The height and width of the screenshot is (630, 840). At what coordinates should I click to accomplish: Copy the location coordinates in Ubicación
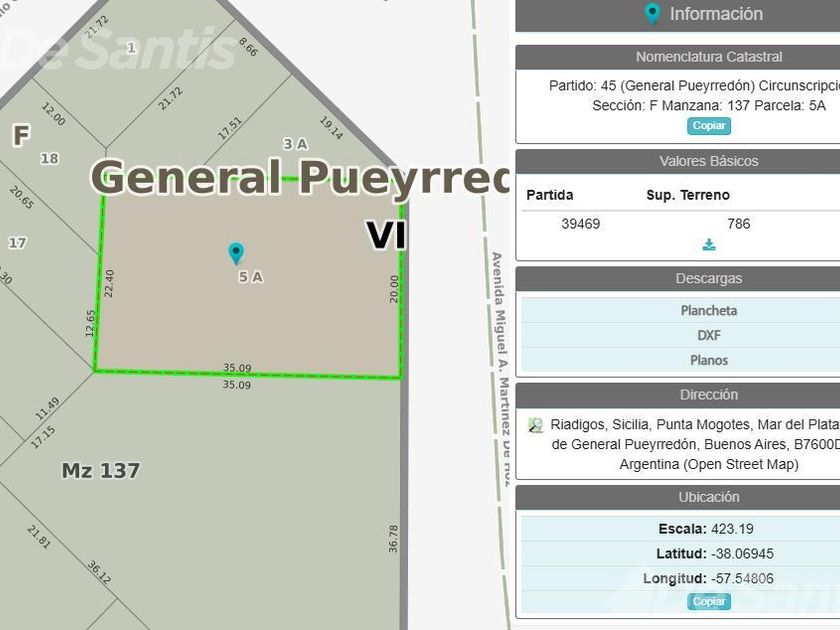pyautogui.click(x=709, y=601)
